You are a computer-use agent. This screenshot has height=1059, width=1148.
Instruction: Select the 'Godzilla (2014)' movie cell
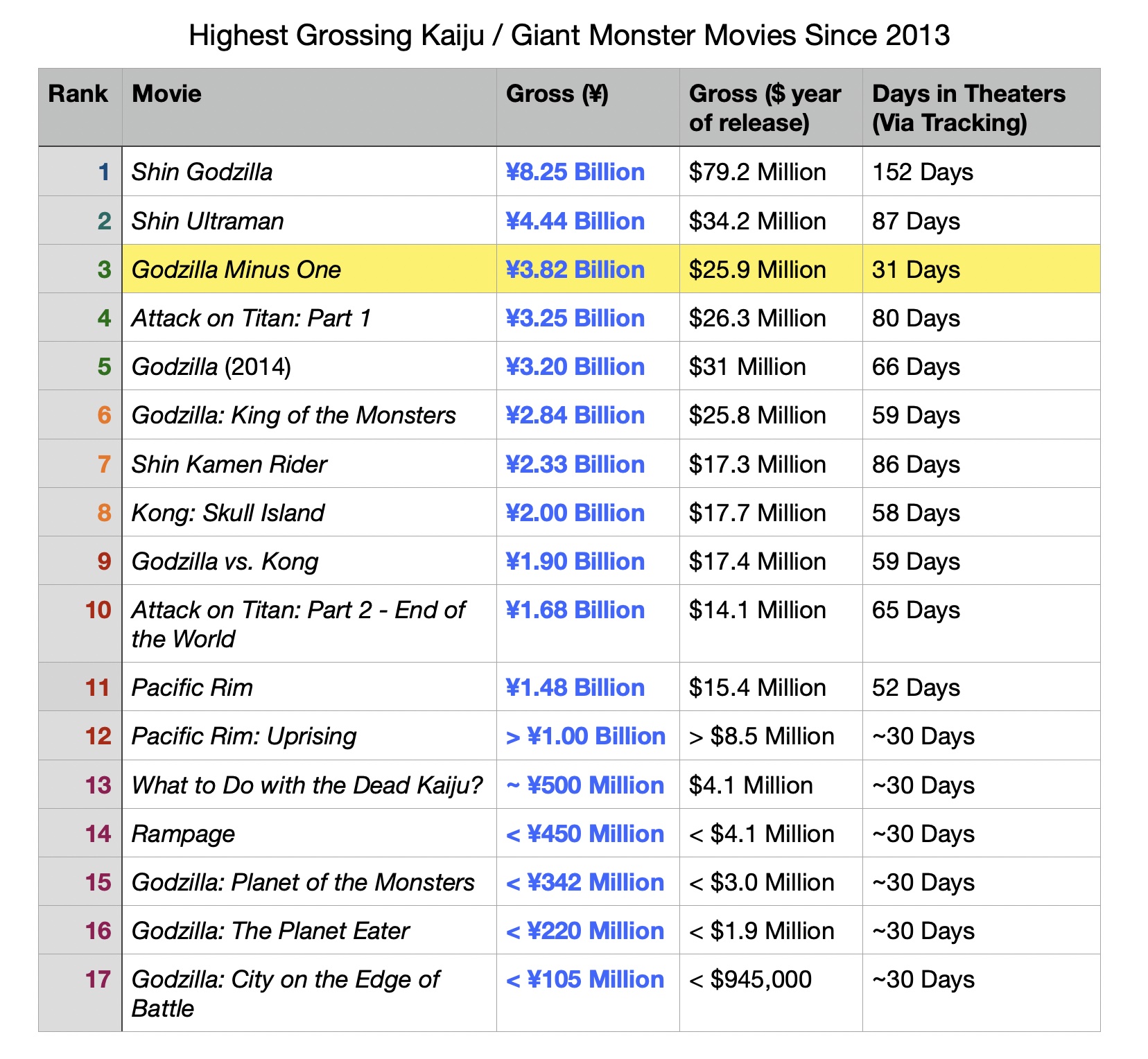[309, 366]
